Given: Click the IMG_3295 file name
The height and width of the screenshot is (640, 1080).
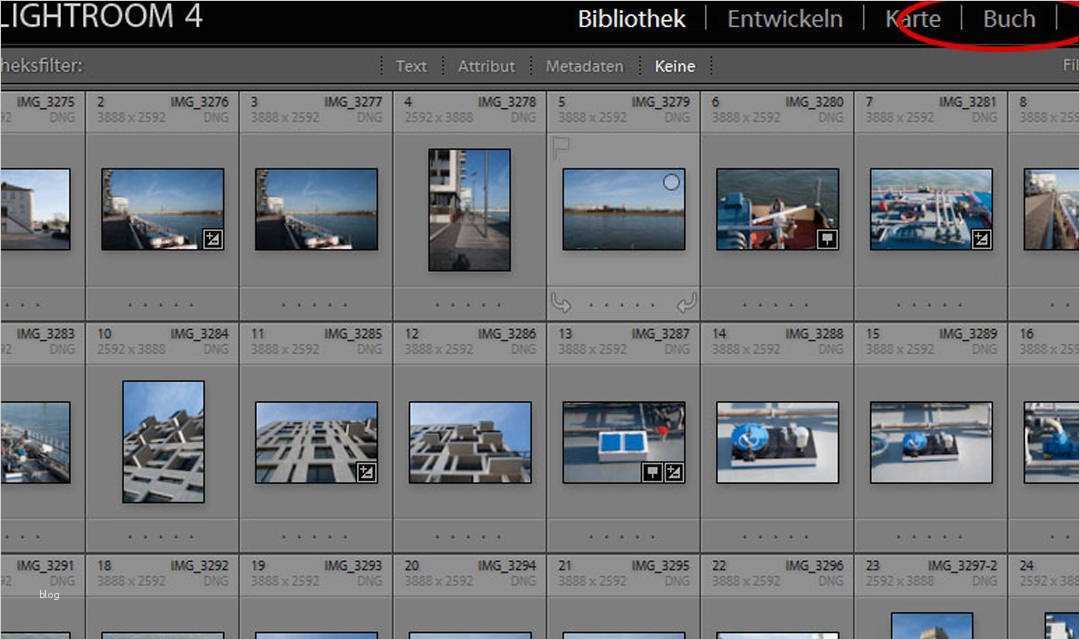Looking at the screenshot, I should tap(660, 566).
